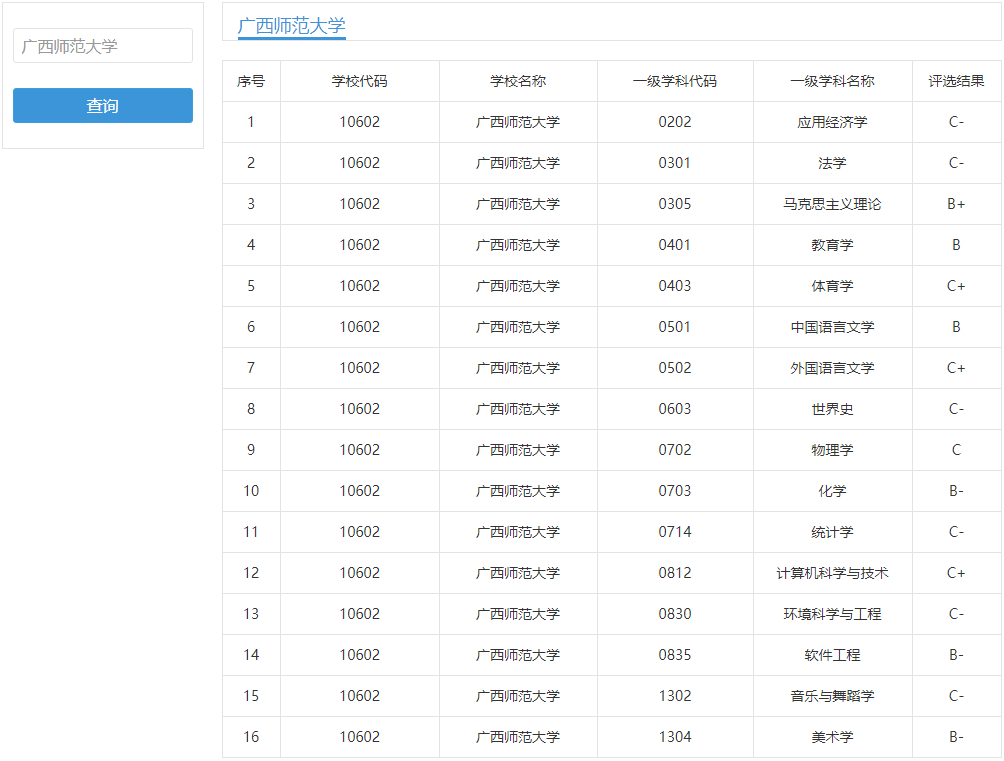
Task: Click serial number 9 in the table
Action: point(251,450)
